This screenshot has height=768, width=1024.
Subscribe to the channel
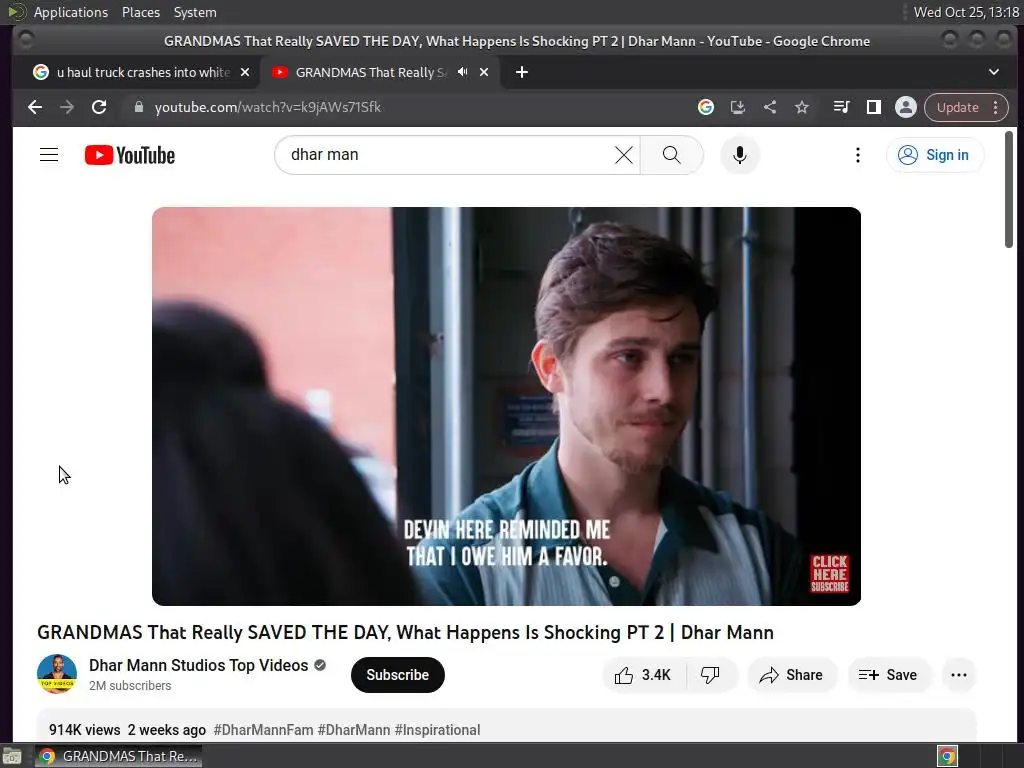point(397,675)
